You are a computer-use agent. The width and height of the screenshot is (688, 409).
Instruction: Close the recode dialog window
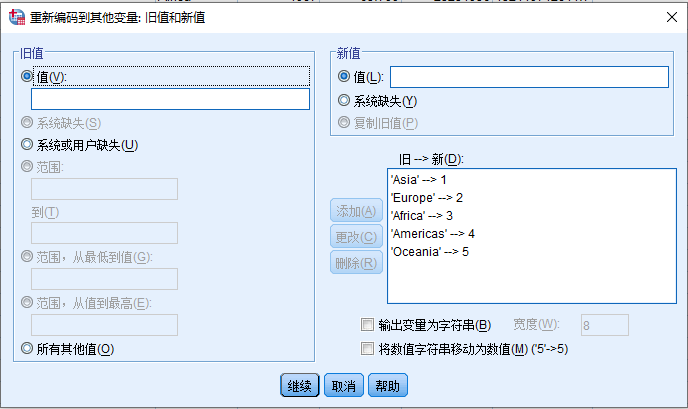[x=672, y=17]
